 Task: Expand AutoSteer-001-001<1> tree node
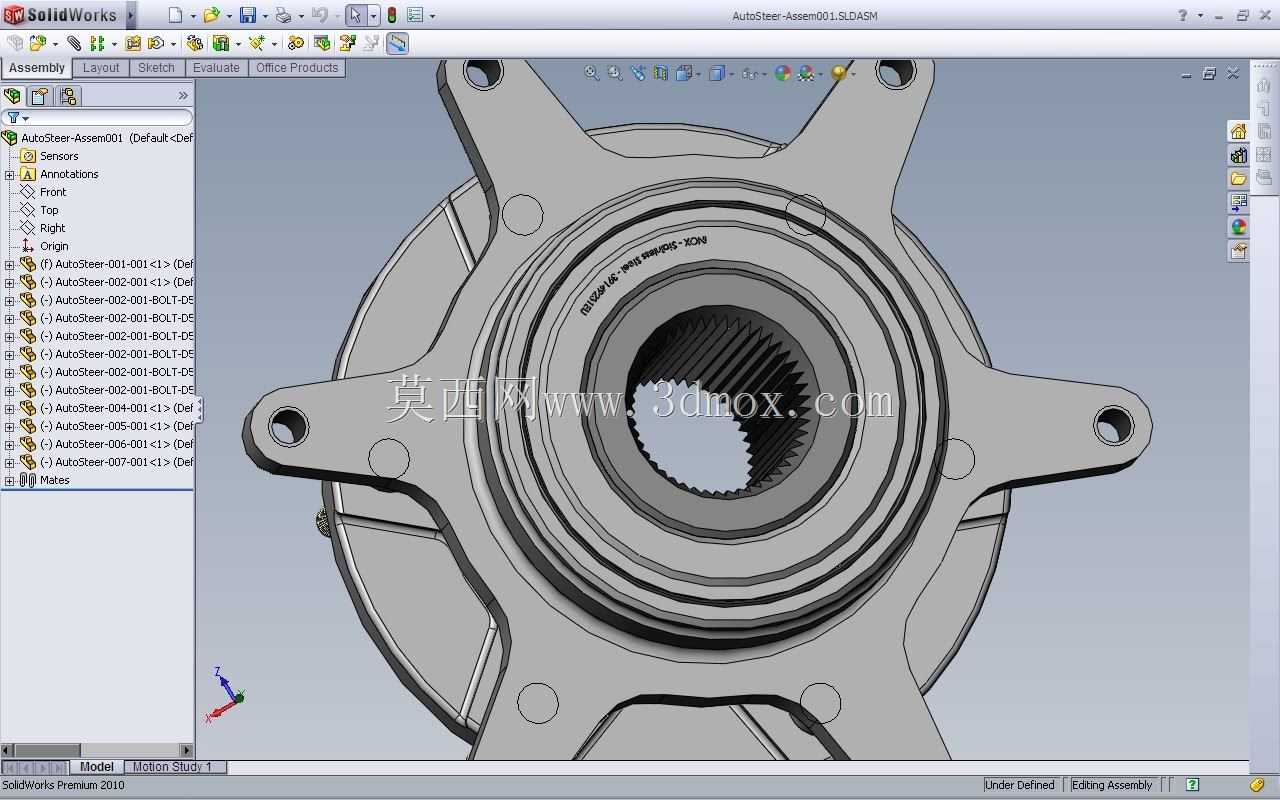click(x=10, y=264)
